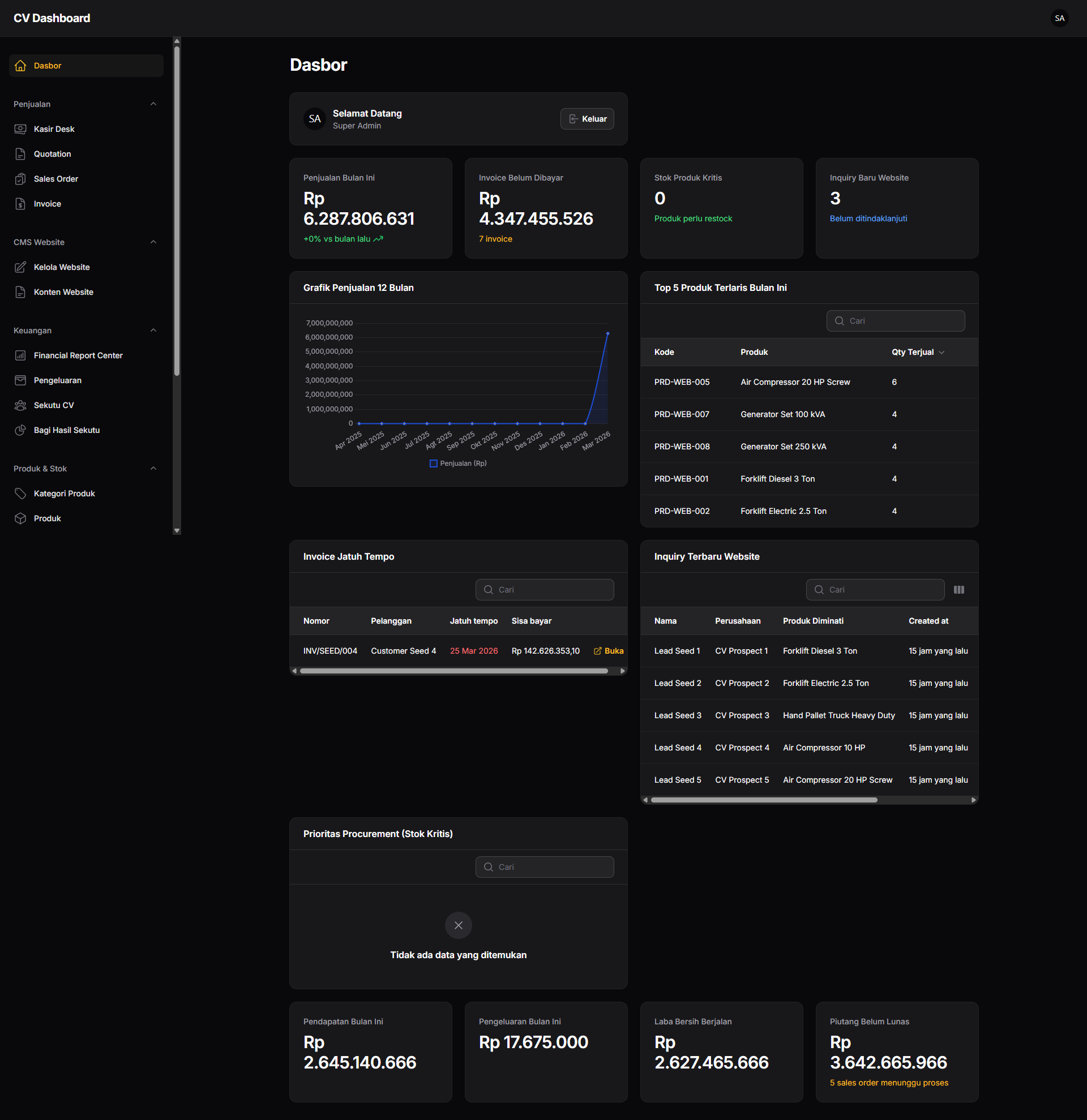The width and height of the screenshot is (1087, 1120).
Task: Click Invoice Jatuh Tempo horizontal scrollbar
Action: pos(453,671)
